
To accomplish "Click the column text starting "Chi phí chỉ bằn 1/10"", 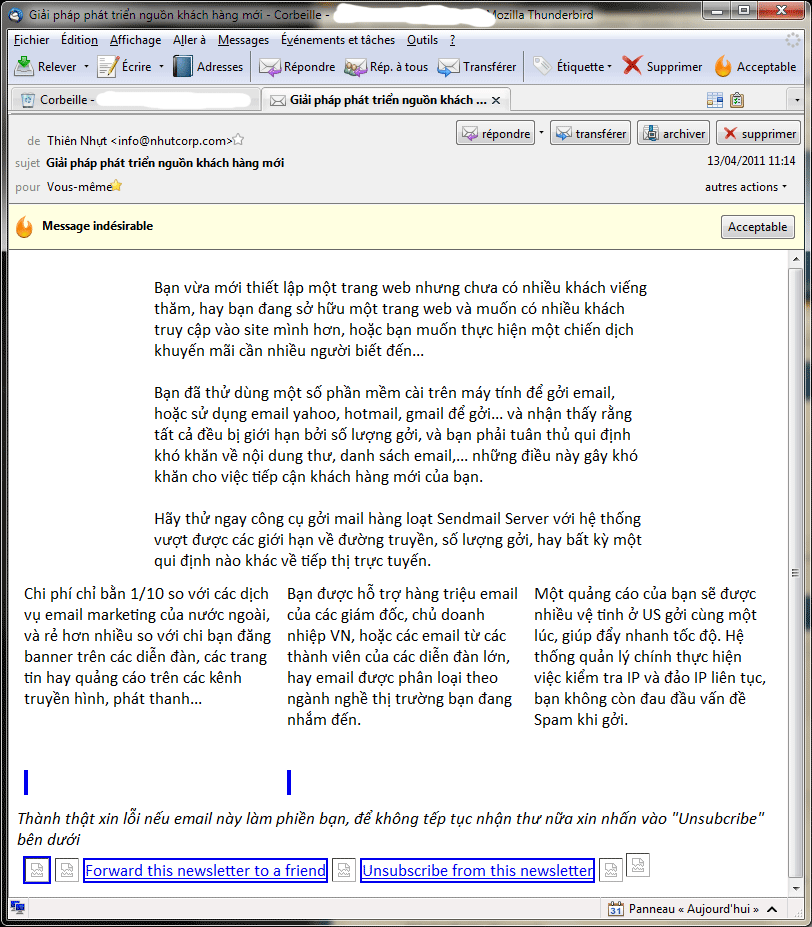I will (147, 646).
